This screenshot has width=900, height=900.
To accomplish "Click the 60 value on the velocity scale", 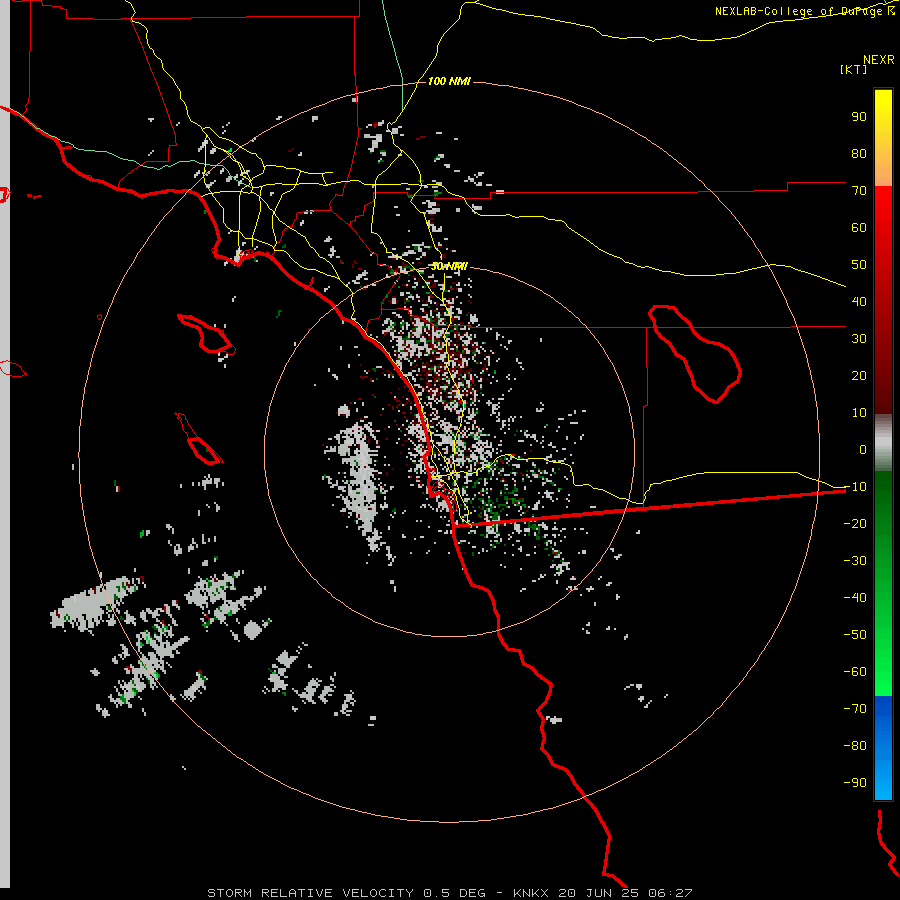I will [859, 227].
